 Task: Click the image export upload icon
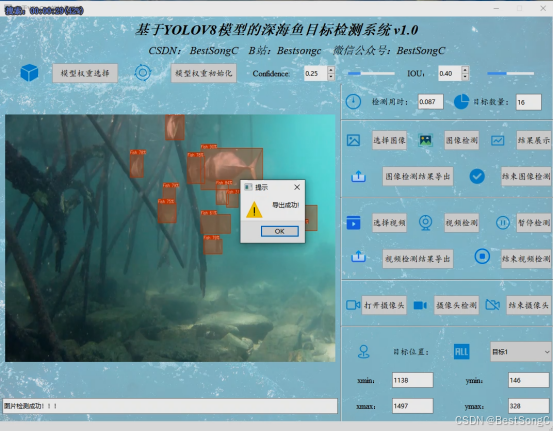click(x=358, y=176)
